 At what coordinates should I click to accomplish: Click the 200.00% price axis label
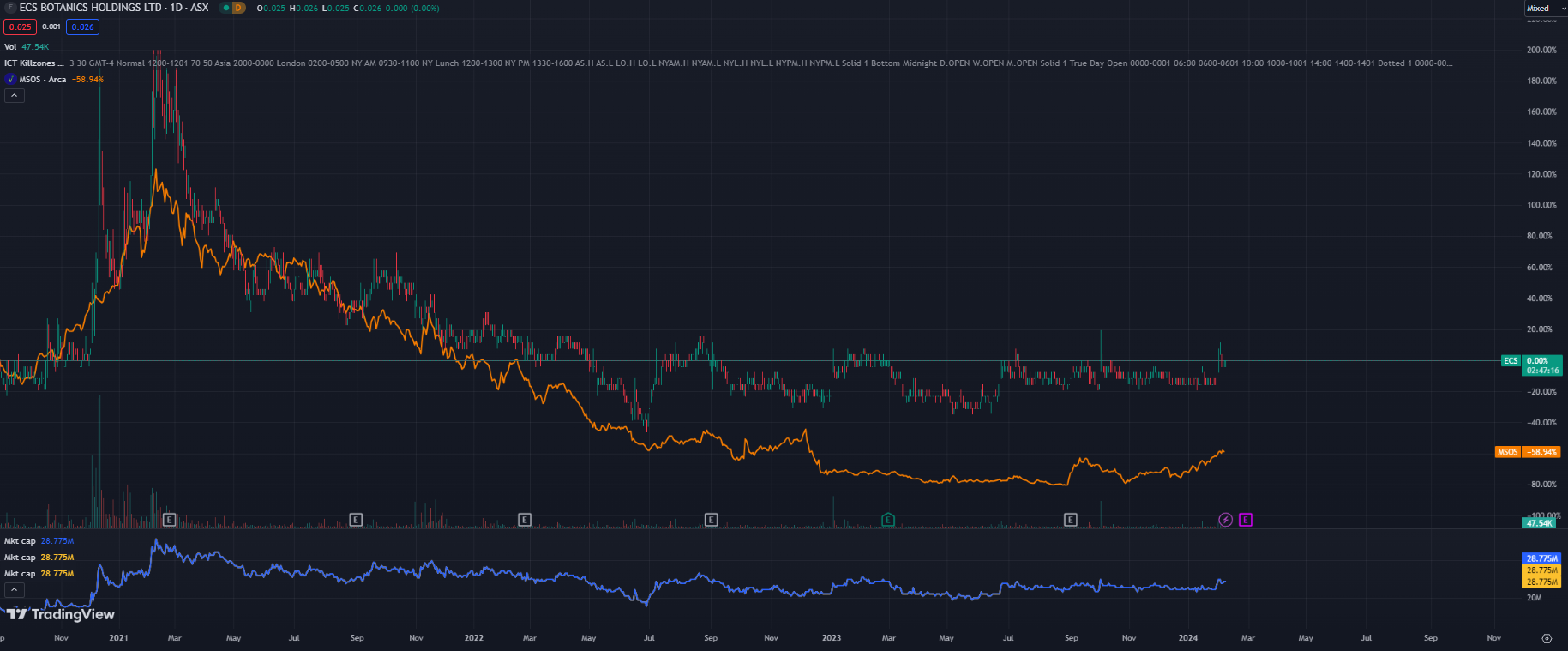click(x=1541, y=50)
